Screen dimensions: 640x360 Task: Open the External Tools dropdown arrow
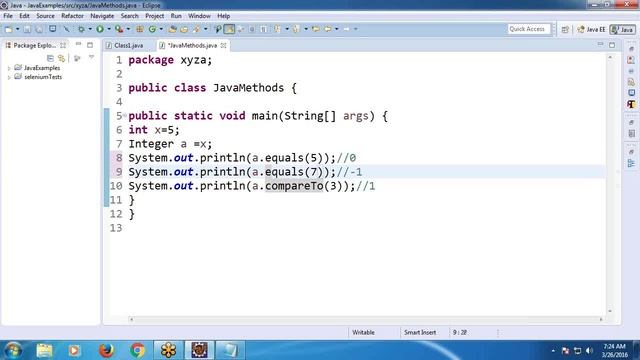pos(128,29)
